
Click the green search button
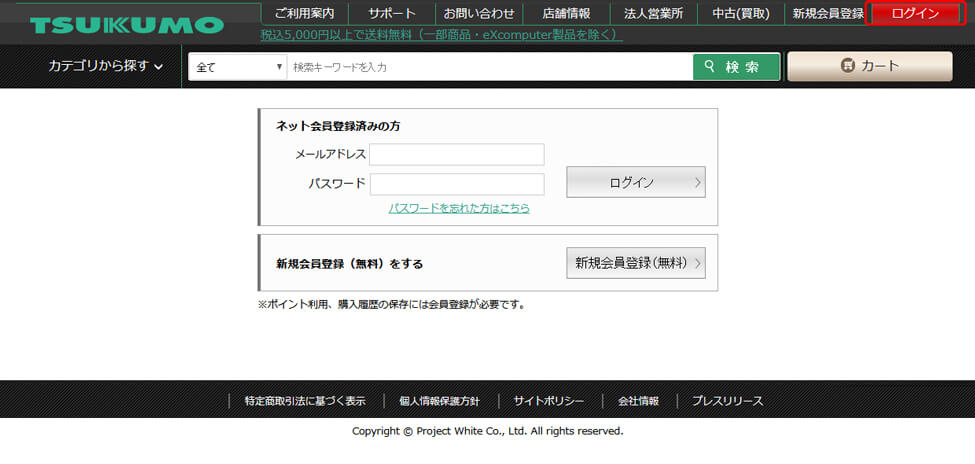pyautogui.click(x=736, y=67)
